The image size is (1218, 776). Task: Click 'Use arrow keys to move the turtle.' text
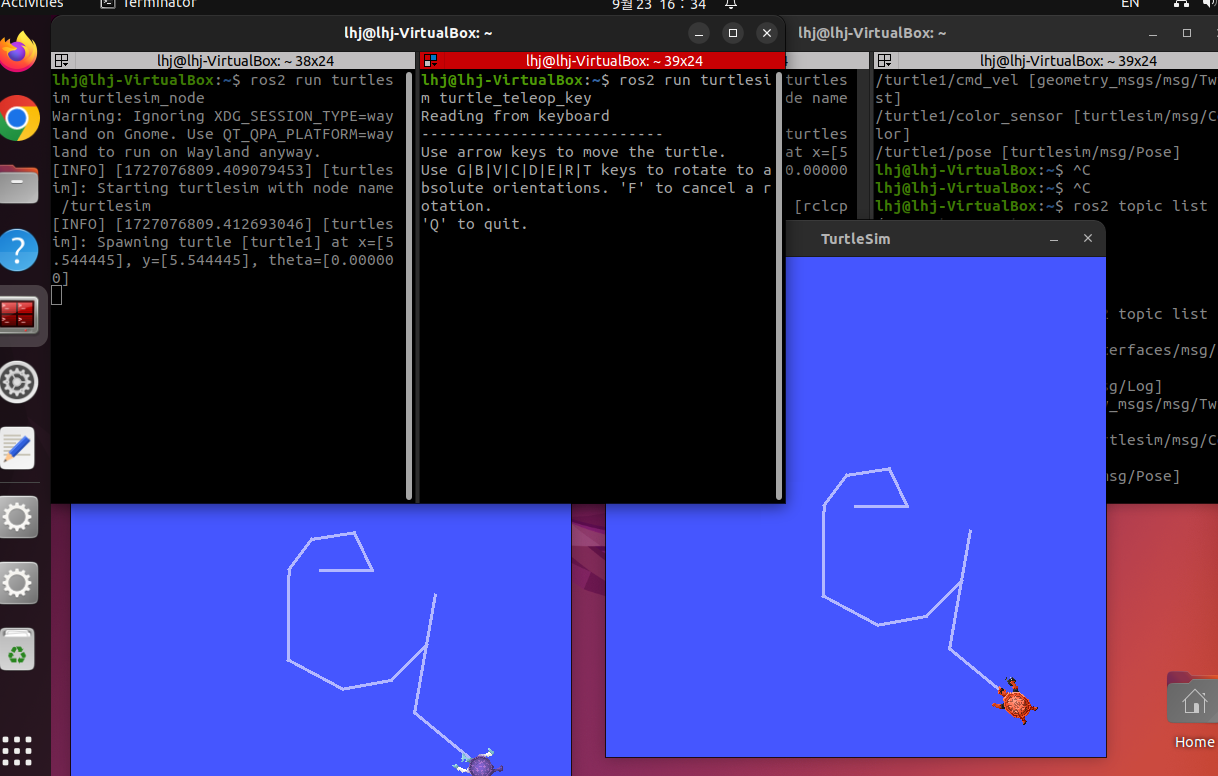point(573,152)
